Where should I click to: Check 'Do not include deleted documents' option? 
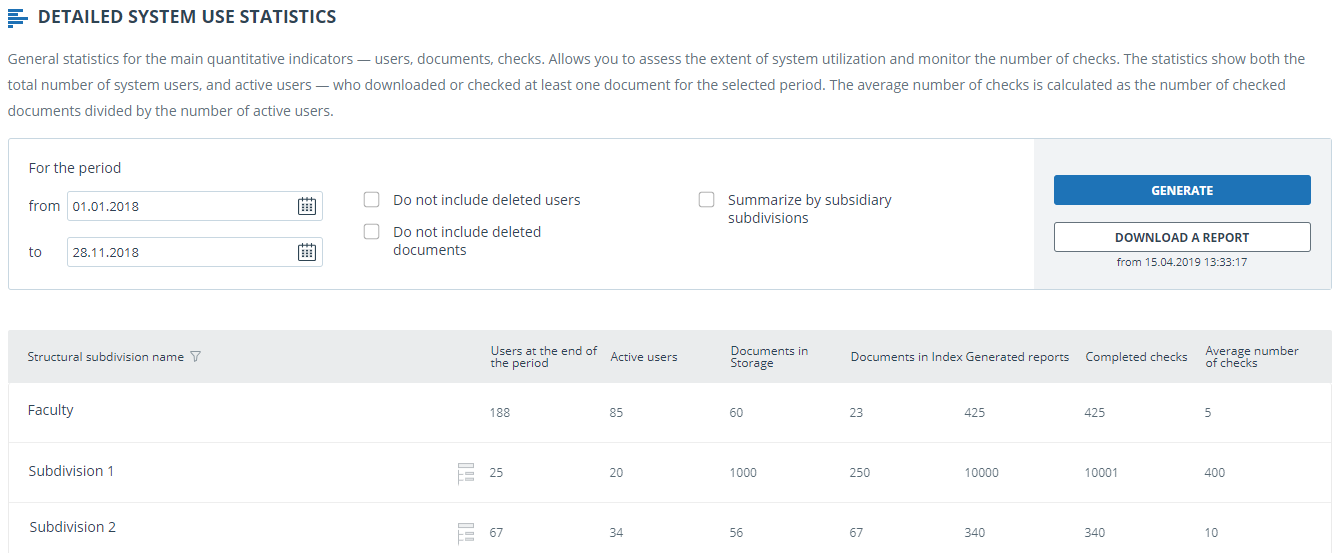(372, 232)
